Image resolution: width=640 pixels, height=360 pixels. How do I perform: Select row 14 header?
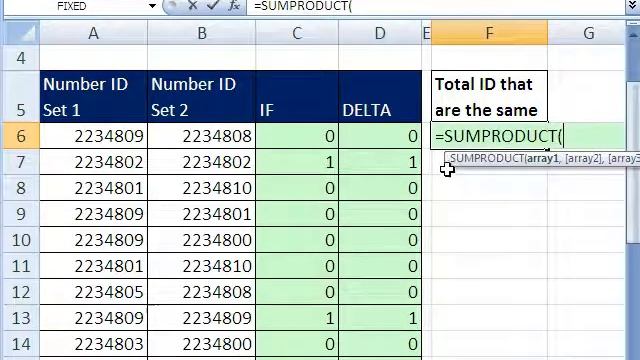[22, 344]
